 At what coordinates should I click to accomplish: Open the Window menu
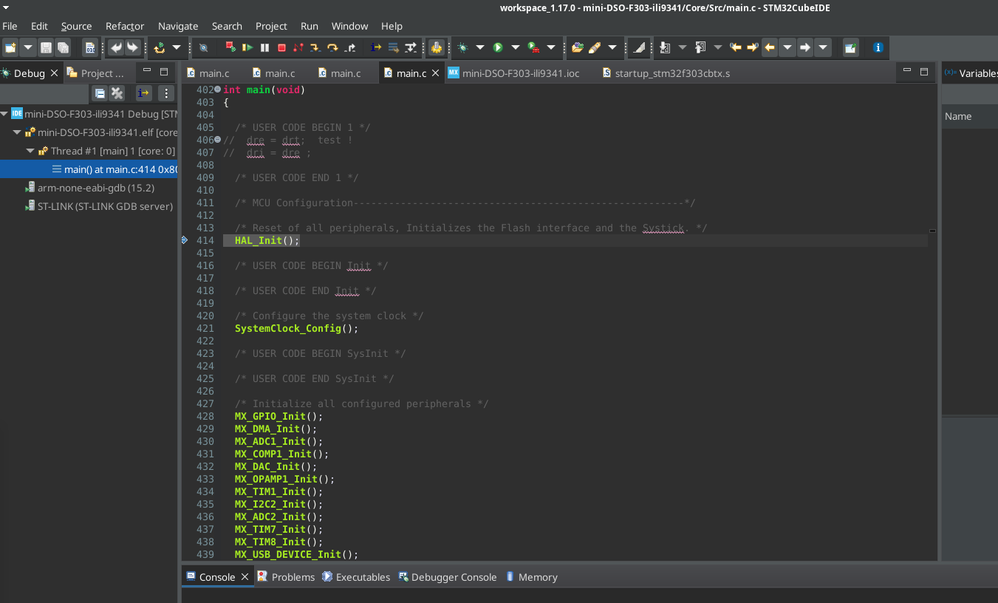[349, 26]
